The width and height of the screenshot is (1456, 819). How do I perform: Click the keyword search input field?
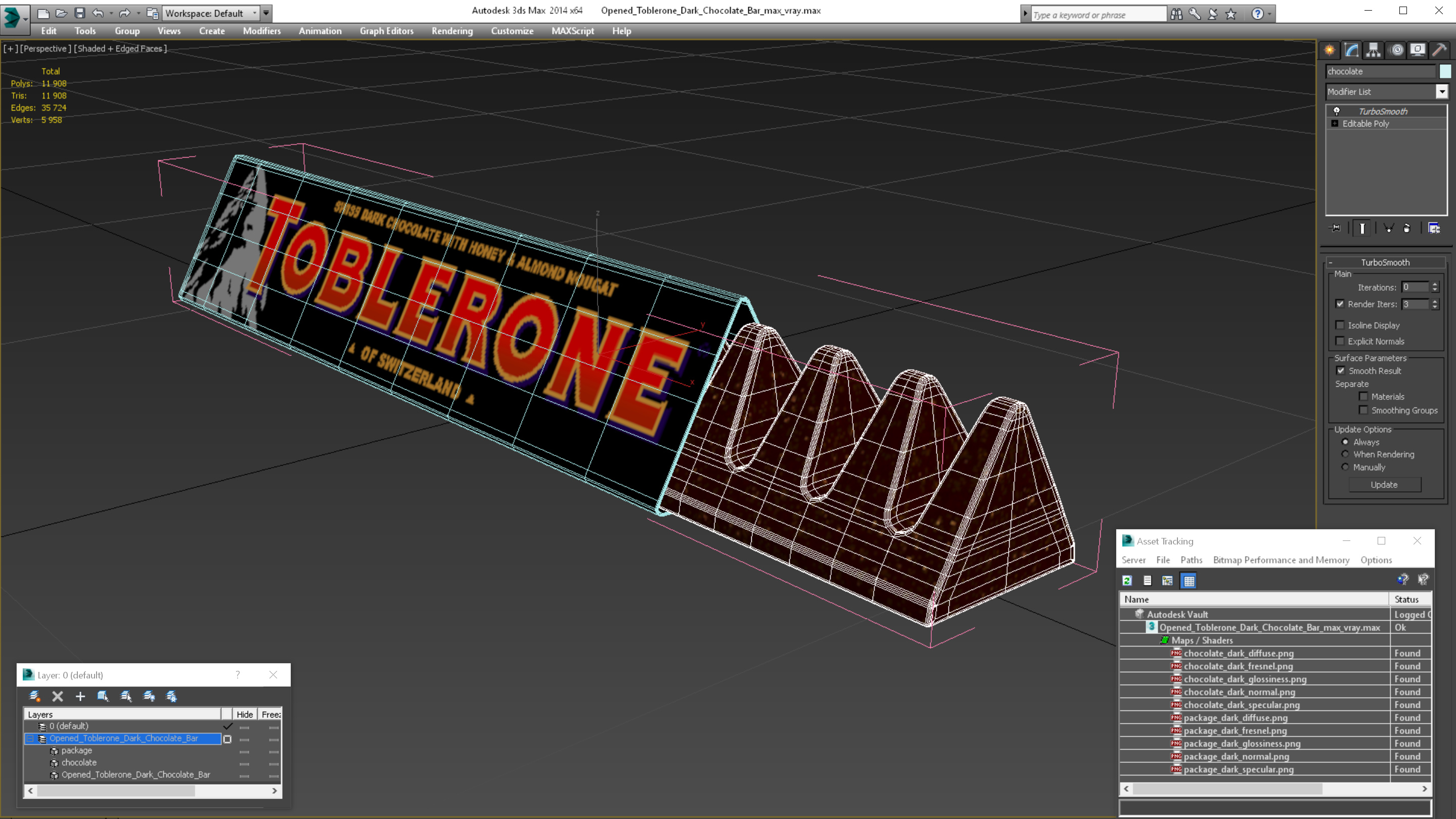click(1099, 15)
